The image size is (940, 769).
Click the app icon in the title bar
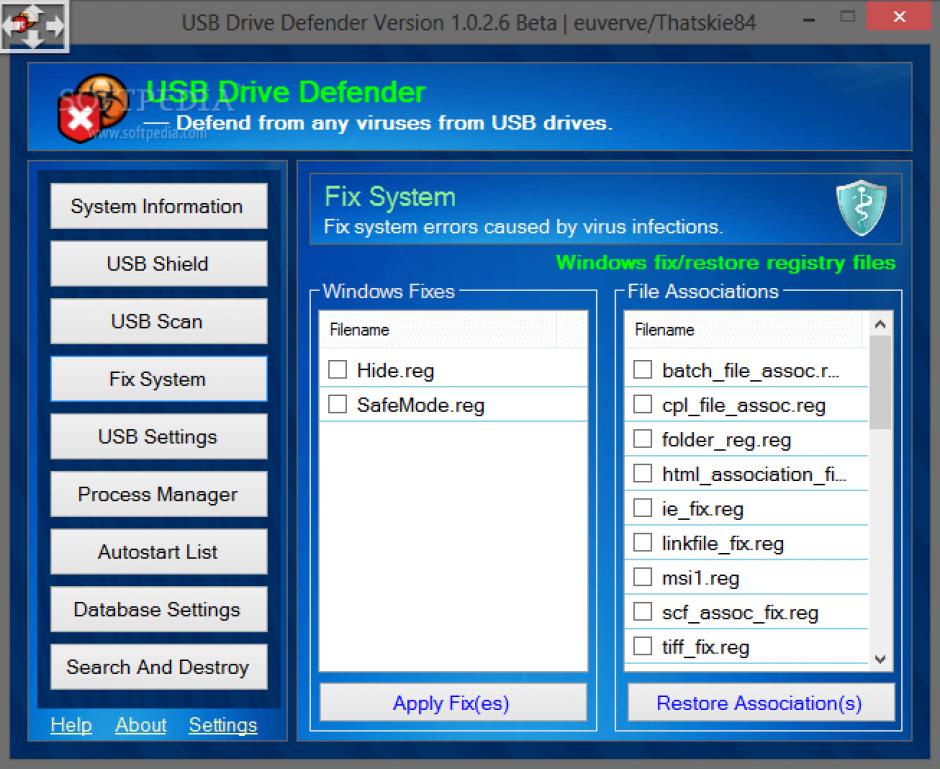(34, 25)
